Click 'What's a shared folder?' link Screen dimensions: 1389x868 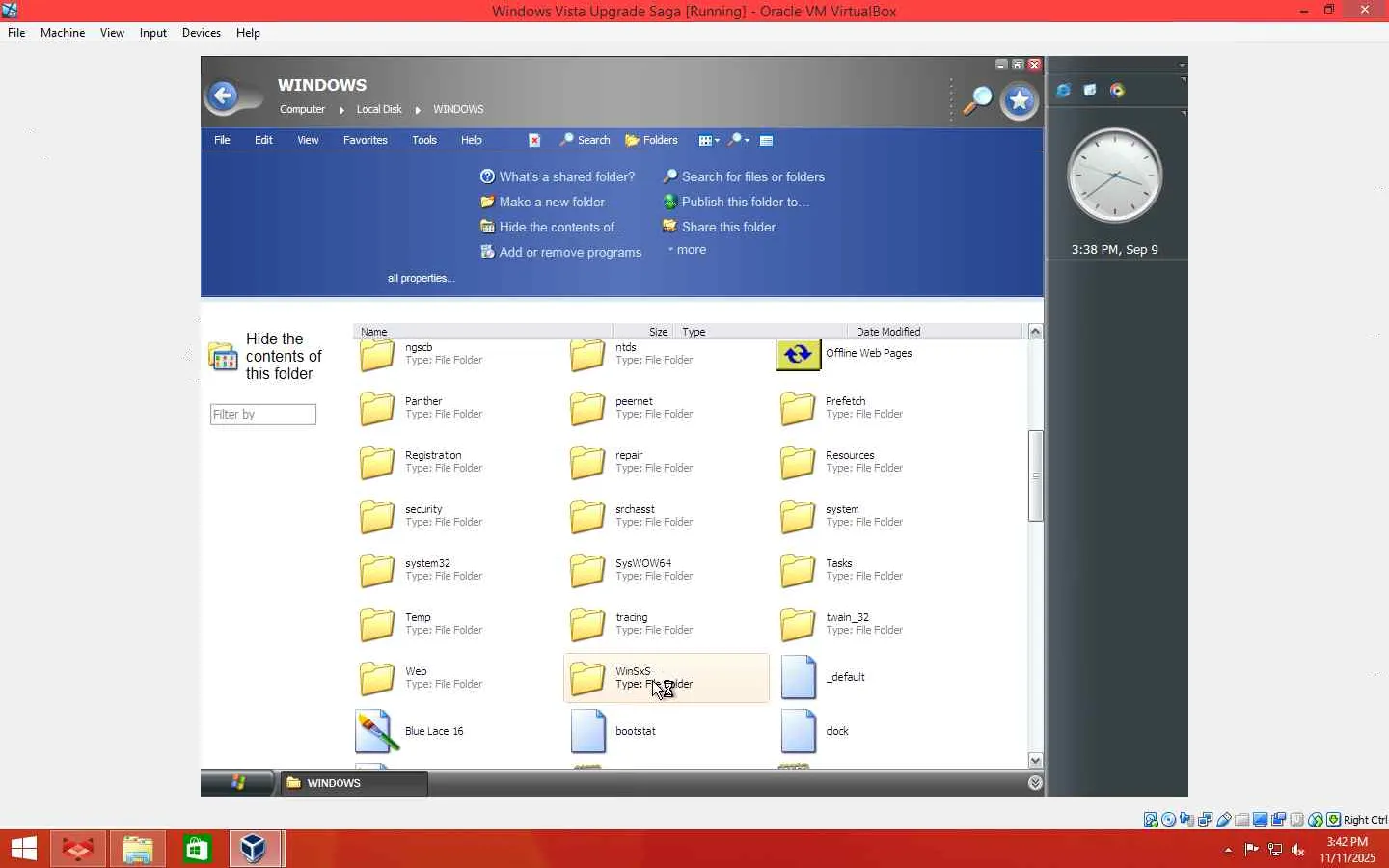click(x=558, y=177)
